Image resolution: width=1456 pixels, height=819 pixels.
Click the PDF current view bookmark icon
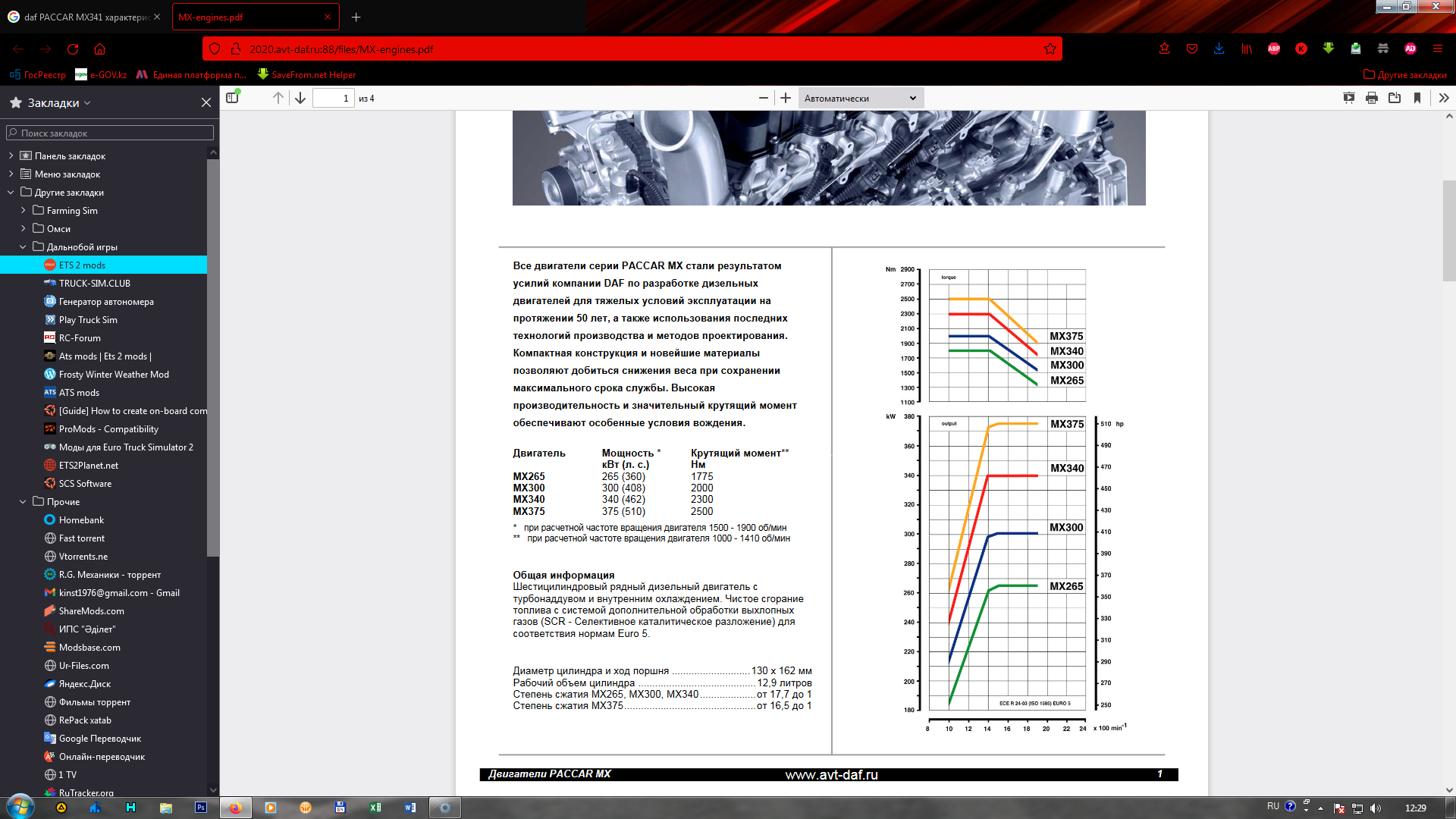tap(1417, 98)
